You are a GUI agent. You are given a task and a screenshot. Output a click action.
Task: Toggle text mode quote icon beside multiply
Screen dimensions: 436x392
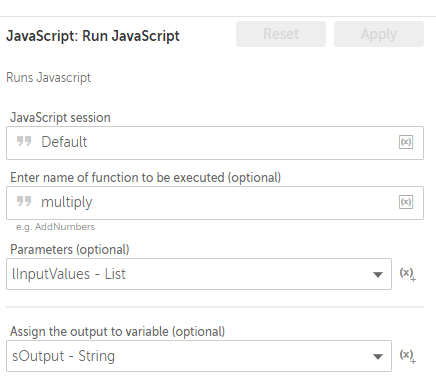tap(24, 201)
